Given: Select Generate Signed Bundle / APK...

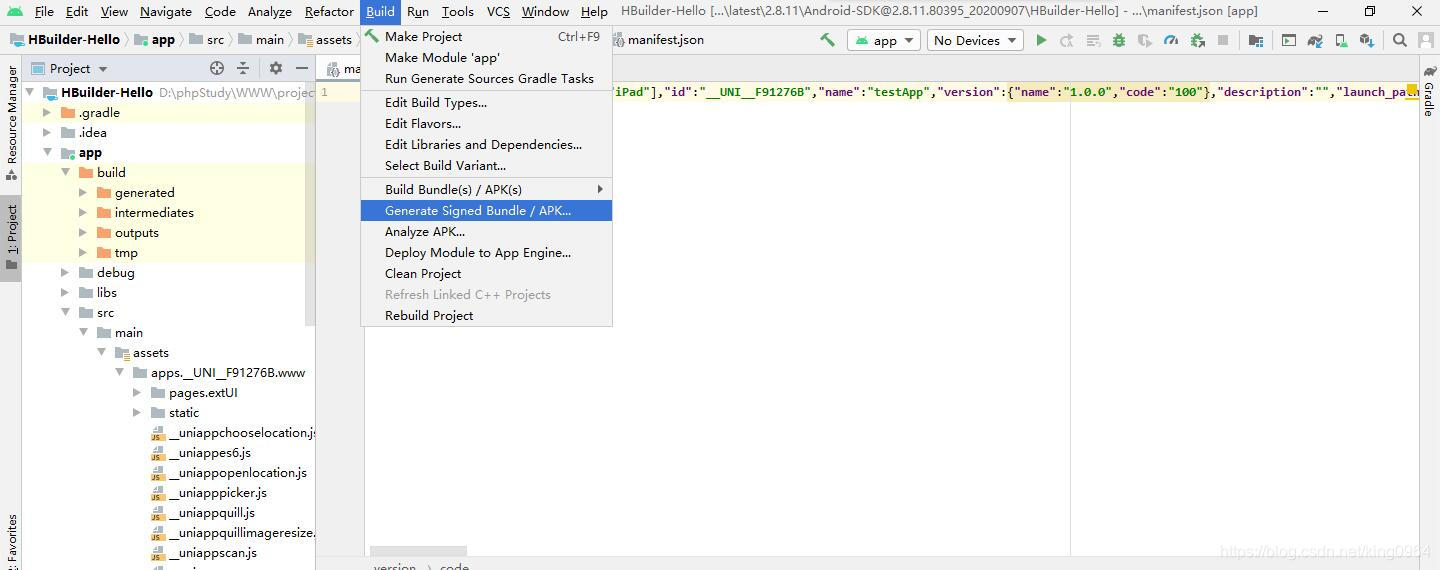Looking at the screenshot, I should pyautogui.click(x=486, y=210).
